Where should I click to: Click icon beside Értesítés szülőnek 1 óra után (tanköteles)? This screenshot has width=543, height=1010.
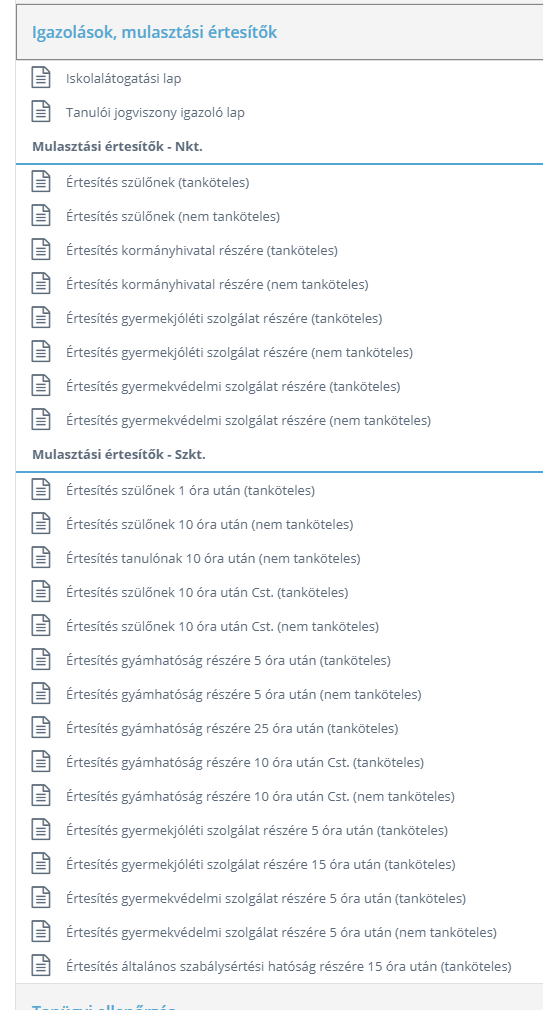(41, 490)
